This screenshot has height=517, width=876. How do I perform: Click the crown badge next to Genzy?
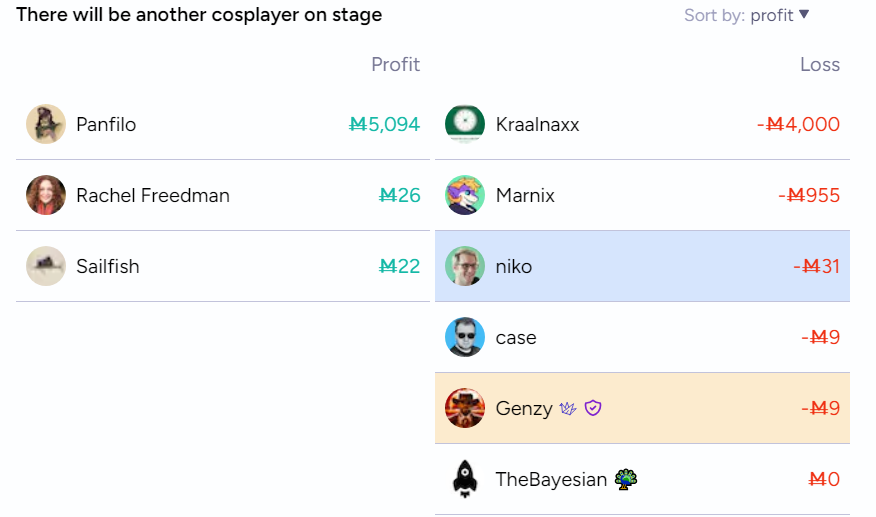click(568, 409)
